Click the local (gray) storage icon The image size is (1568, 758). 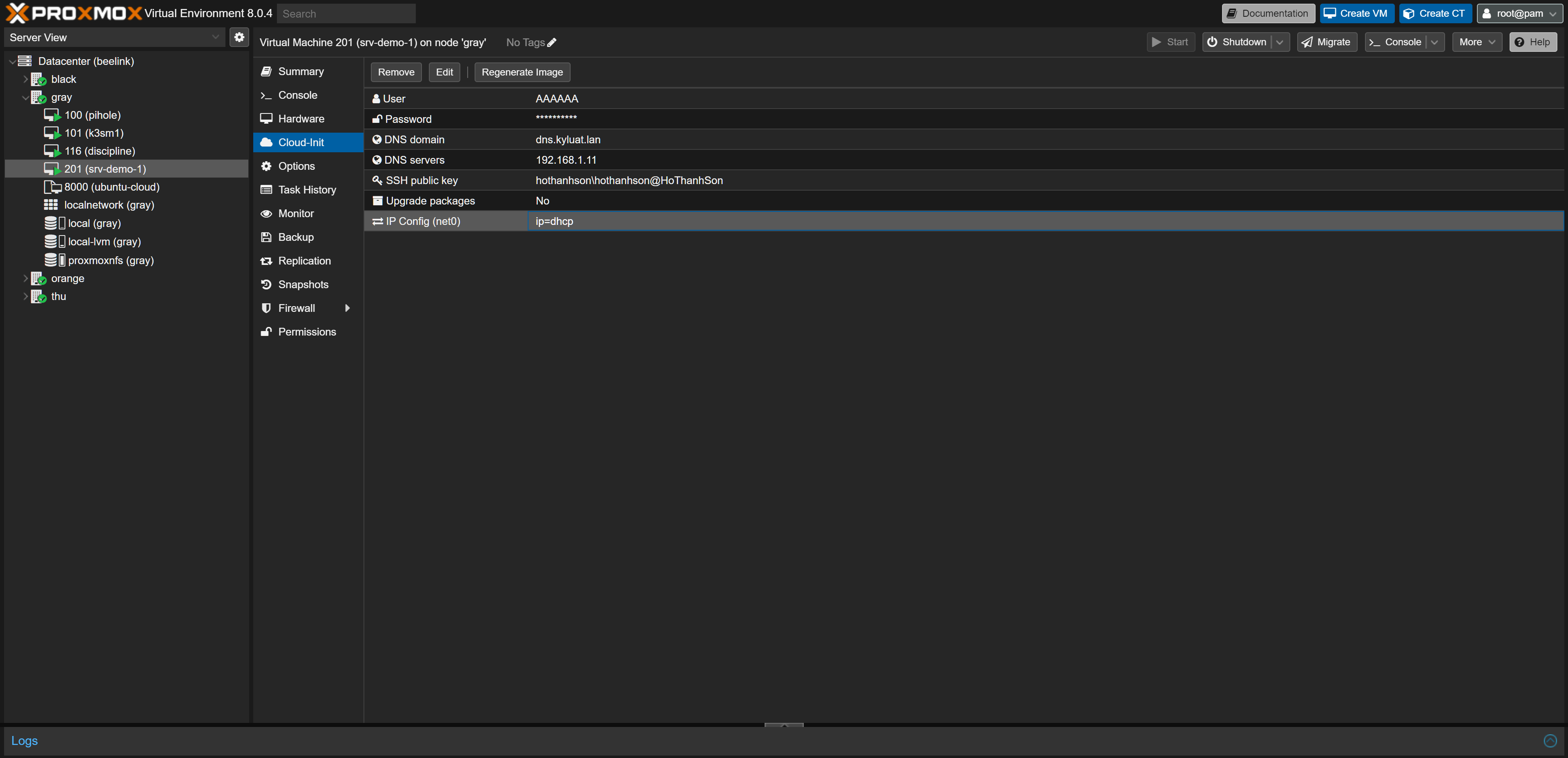[x=55, y=223]
